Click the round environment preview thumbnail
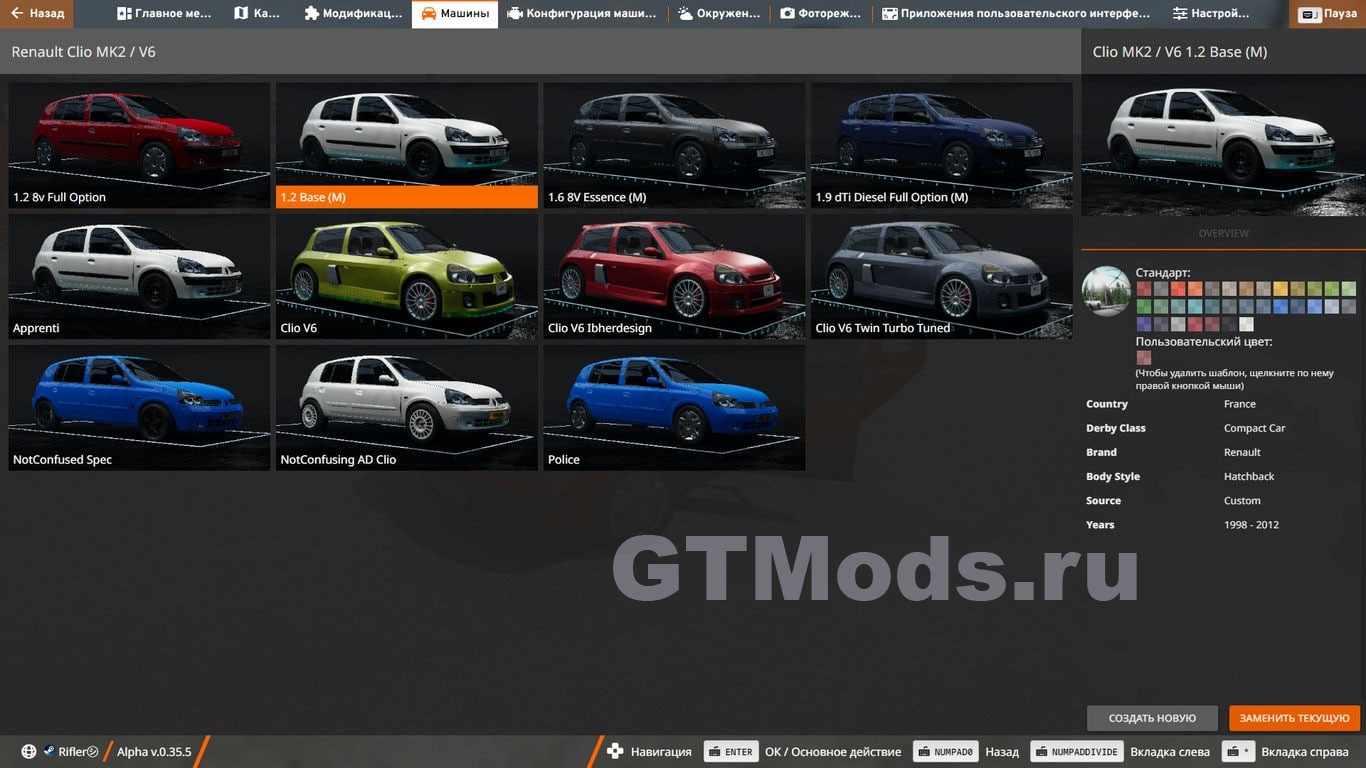The image size is (1366, 768). (x=1106, y=291)
